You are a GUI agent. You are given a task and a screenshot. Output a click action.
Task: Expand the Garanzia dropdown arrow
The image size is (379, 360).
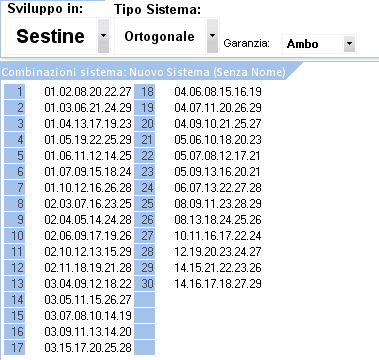click(x=349, y=44)
